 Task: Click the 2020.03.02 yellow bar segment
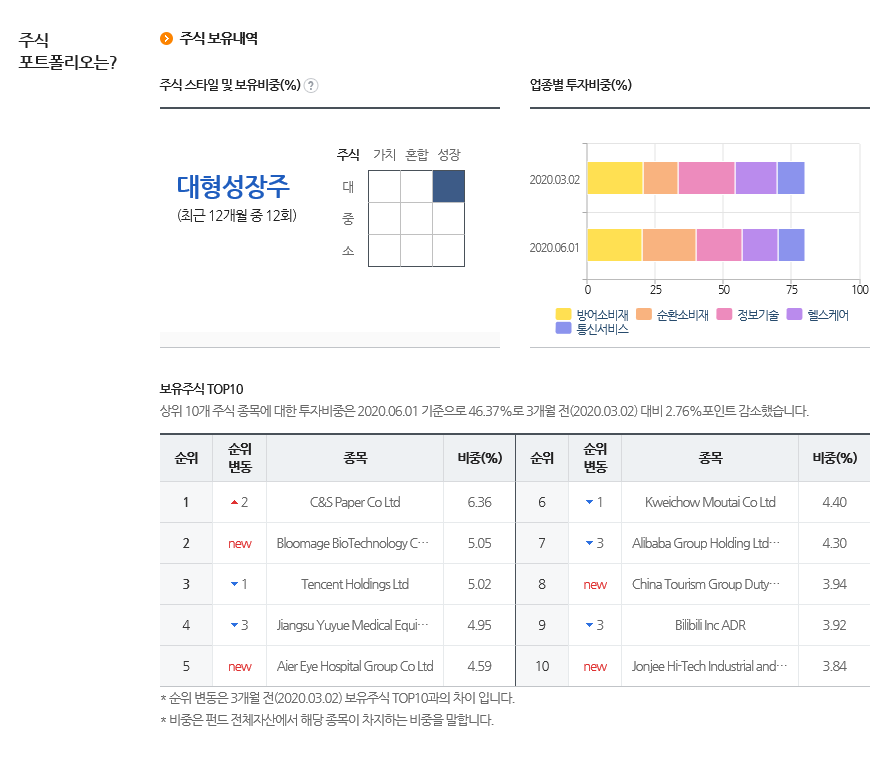615,178
